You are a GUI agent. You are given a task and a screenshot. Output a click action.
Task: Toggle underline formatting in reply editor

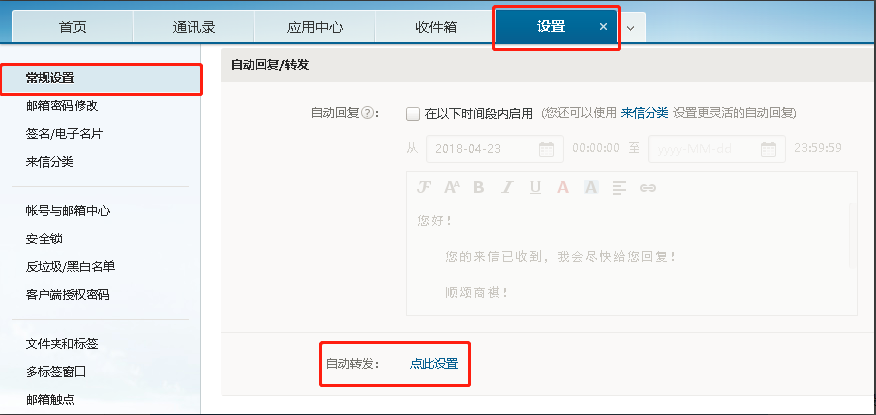(x=535, y=187)
